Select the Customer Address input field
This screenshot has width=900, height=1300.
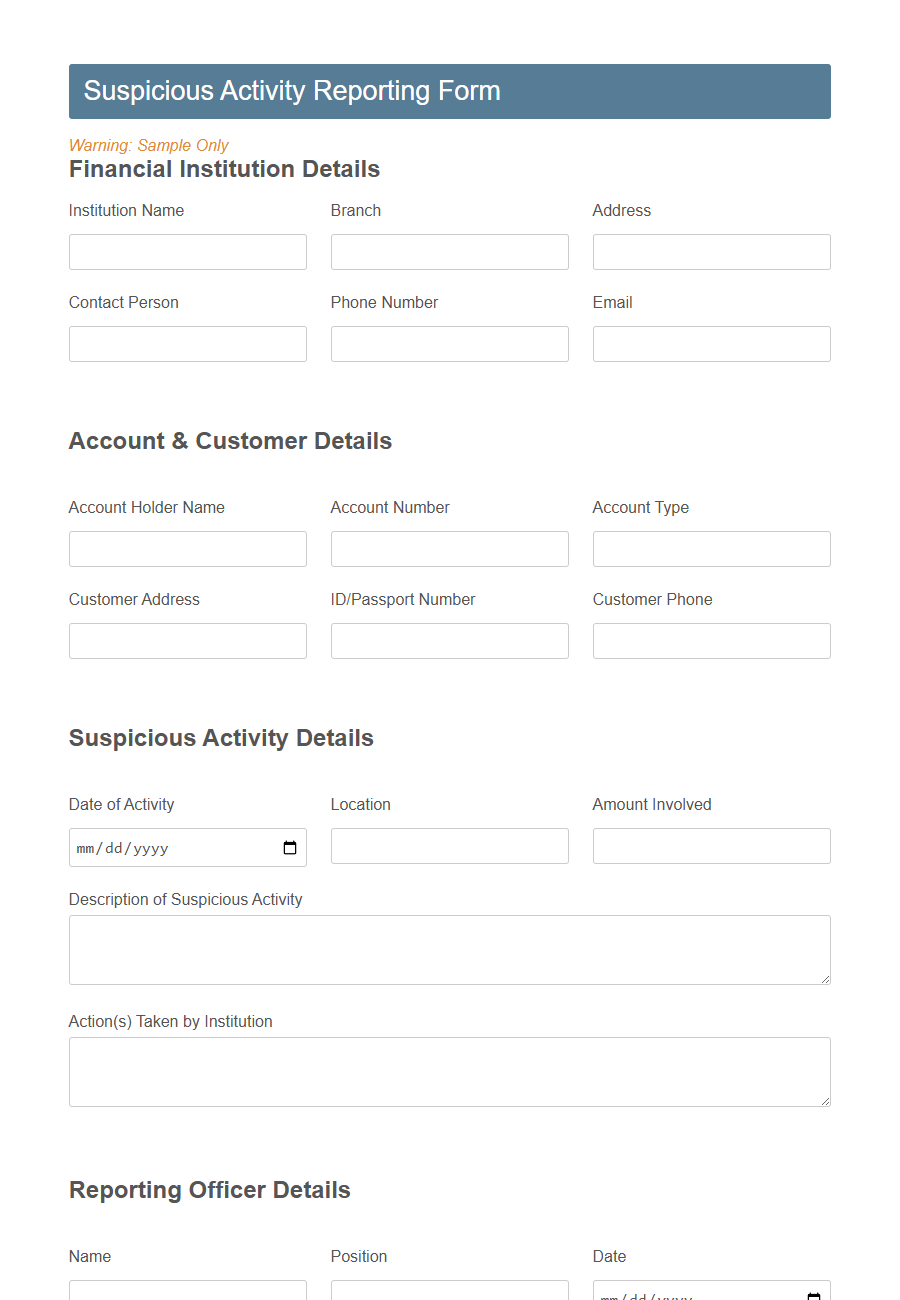pyautogui.click(x=187, y=640)
